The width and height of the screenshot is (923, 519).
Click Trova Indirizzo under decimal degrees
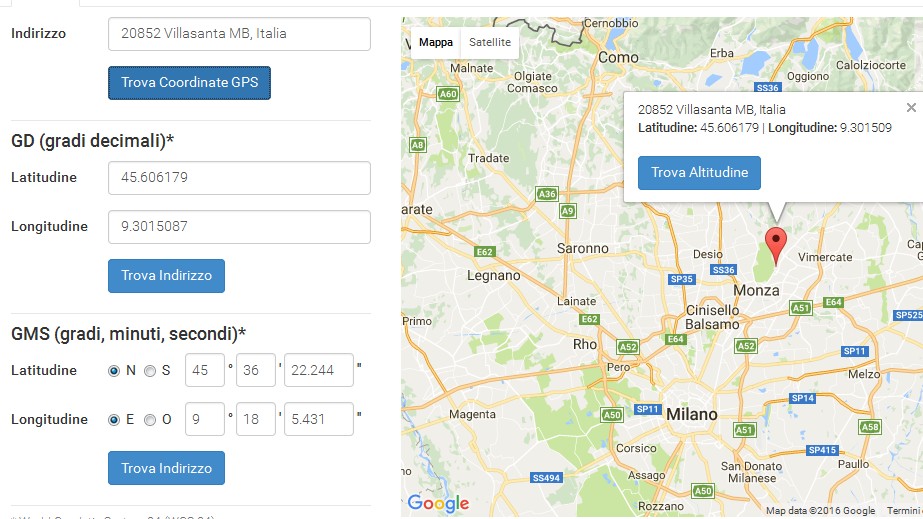pyautogui.click(x=166, y=275)
